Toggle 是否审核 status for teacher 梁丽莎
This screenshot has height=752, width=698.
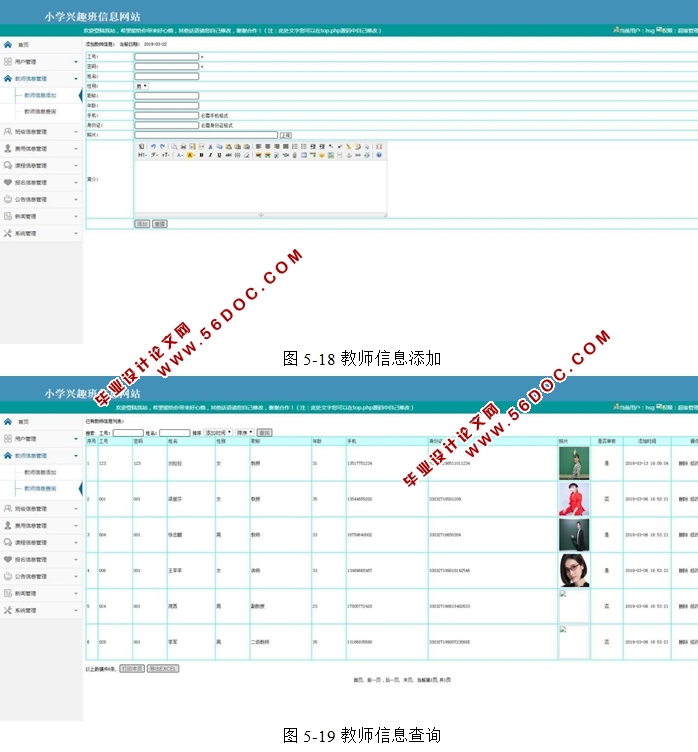pyautogui.click(x=607, y=498)
